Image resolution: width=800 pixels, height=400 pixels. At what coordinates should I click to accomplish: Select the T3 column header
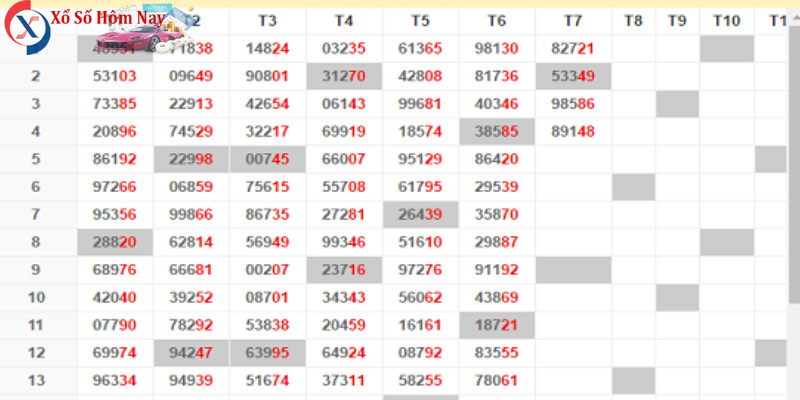click(267, 20)
